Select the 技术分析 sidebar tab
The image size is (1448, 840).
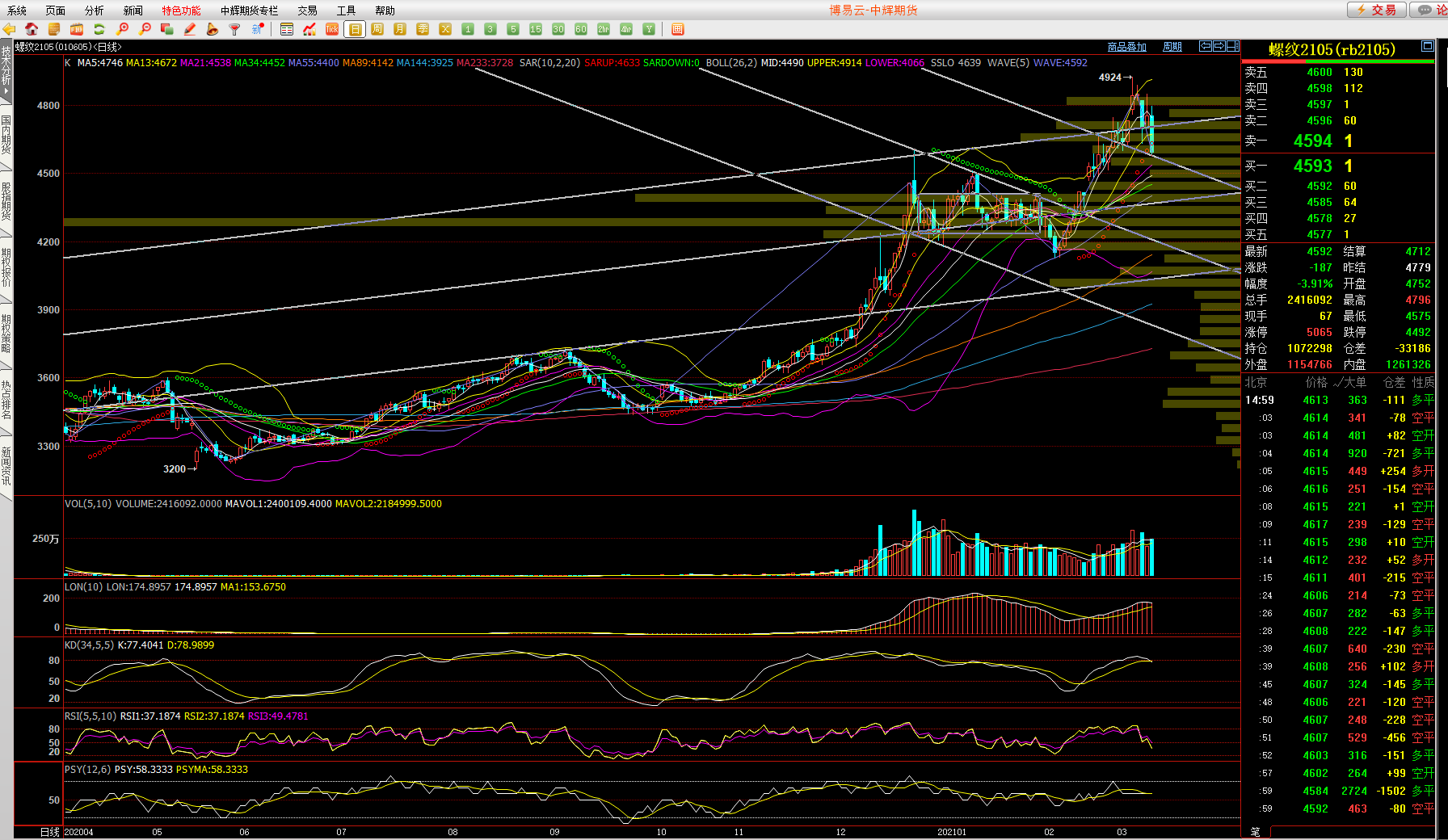coord(6,70)
